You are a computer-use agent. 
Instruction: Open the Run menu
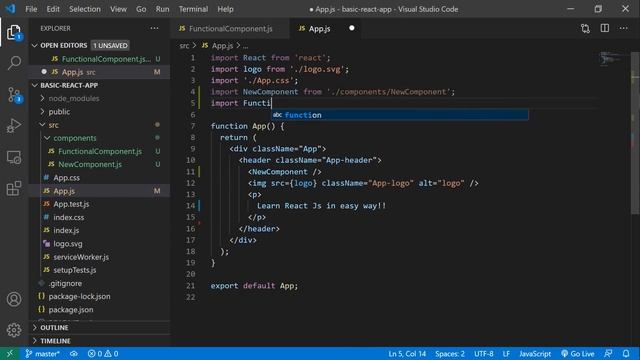[x=162, y=9]
